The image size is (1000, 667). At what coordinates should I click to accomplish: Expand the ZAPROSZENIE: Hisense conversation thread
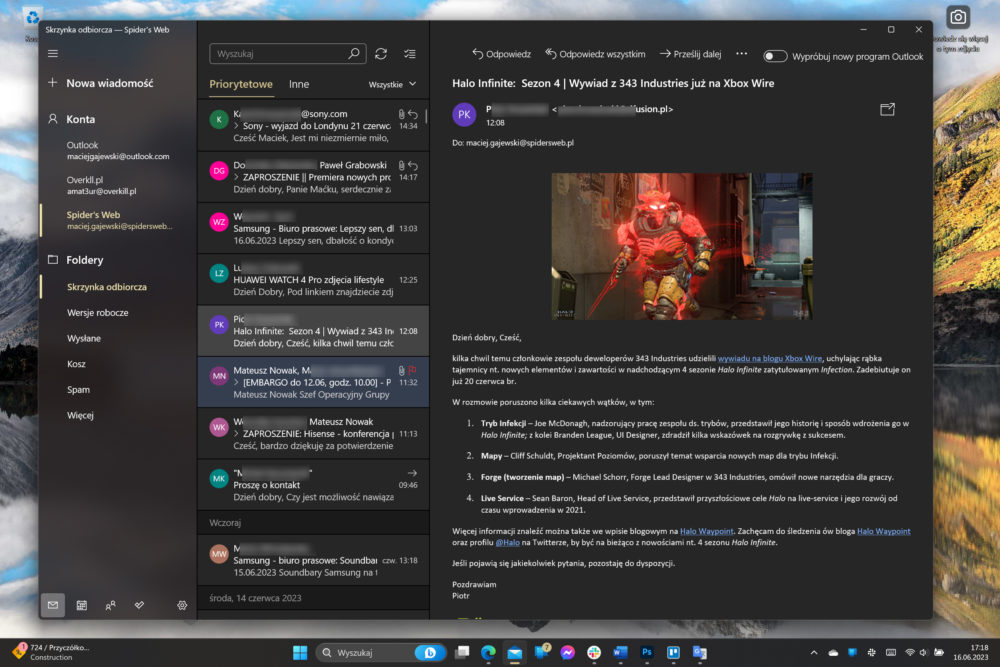(237, 434)
